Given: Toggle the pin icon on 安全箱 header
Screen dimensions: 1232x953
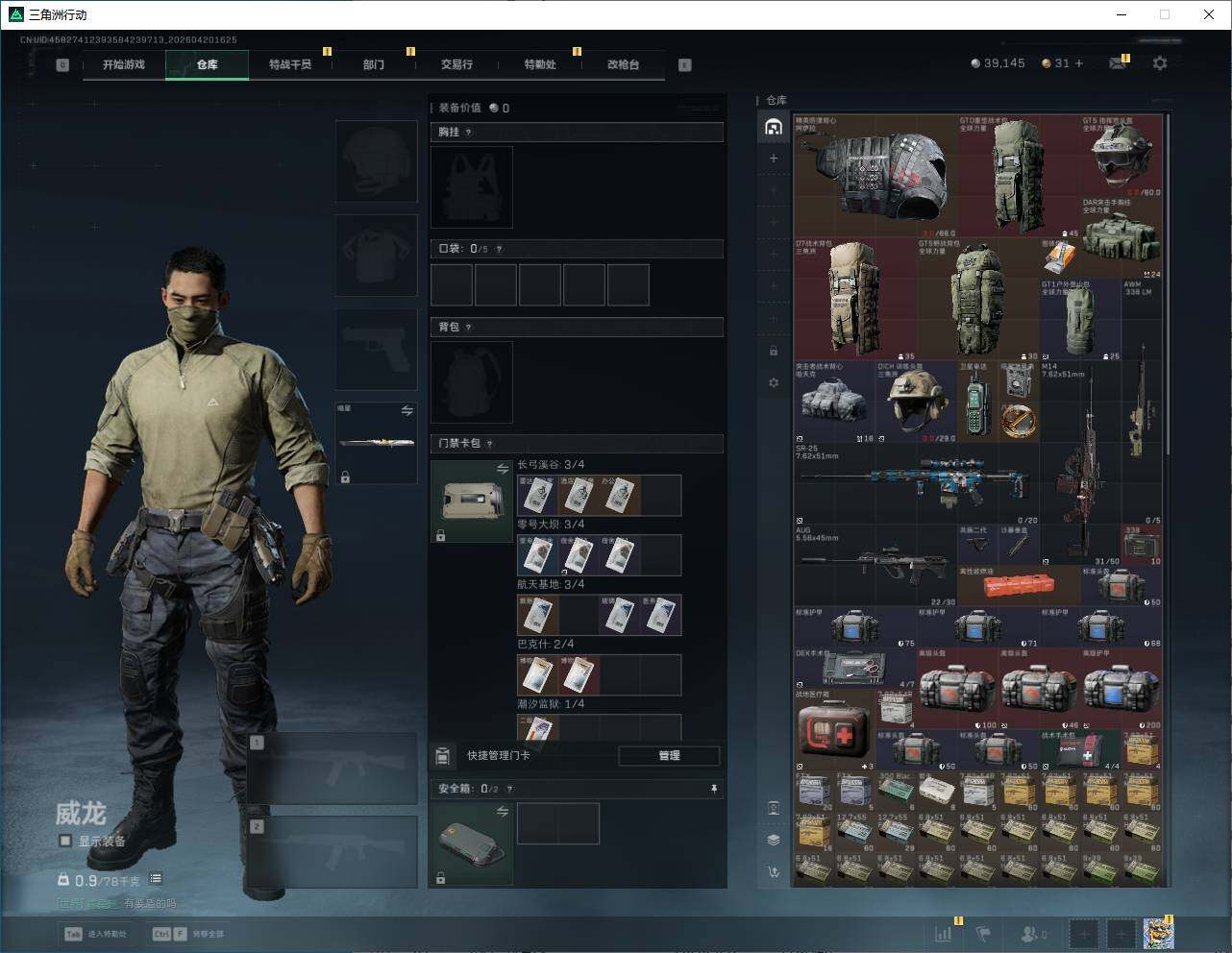Looking at the screenshot, I should click(x=713, y=790).
